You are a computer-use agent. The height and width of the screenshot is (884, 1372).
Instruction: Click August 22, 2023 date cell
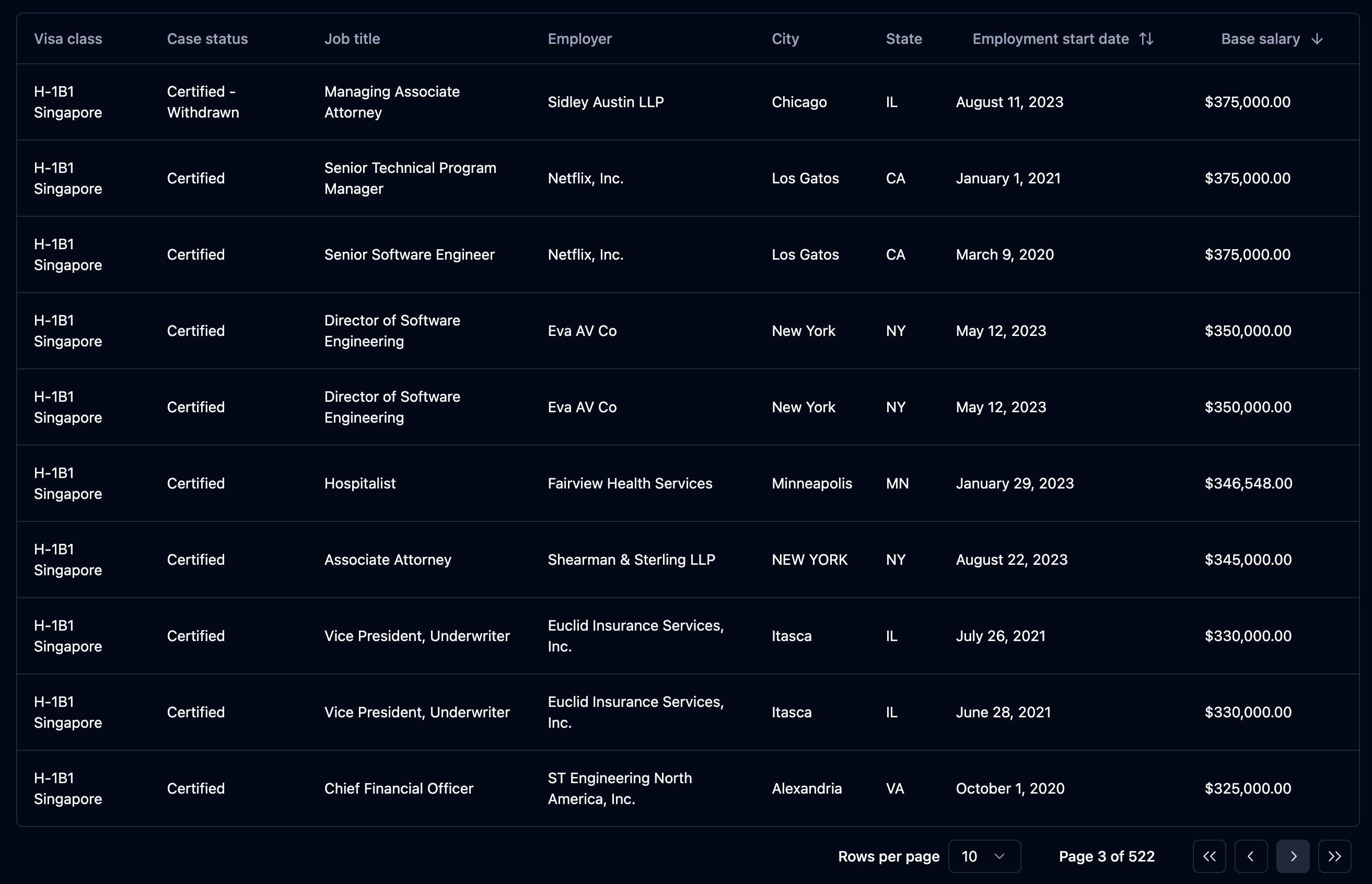(1011, 560)
